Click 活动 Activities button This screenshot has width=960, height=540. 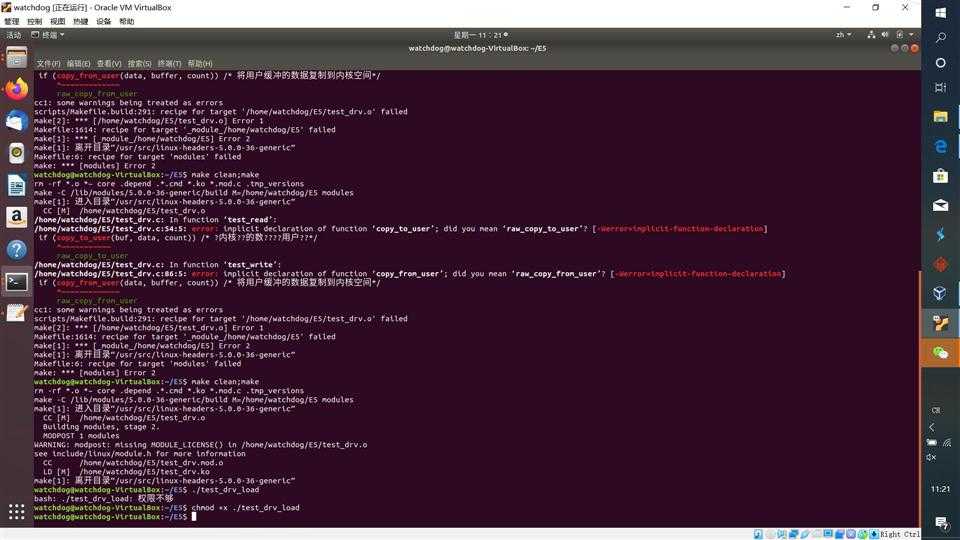(13, 35)
